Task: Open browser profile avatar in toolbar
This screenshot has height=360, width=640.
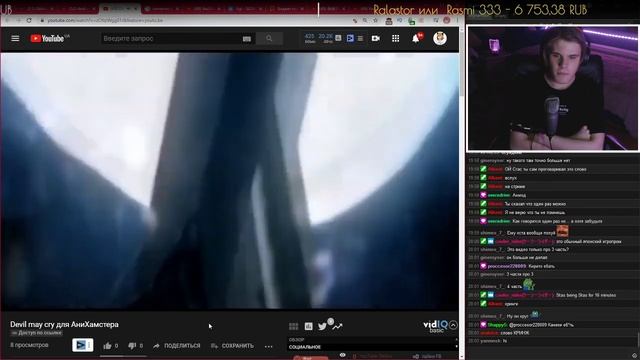Action: (447, 20)
